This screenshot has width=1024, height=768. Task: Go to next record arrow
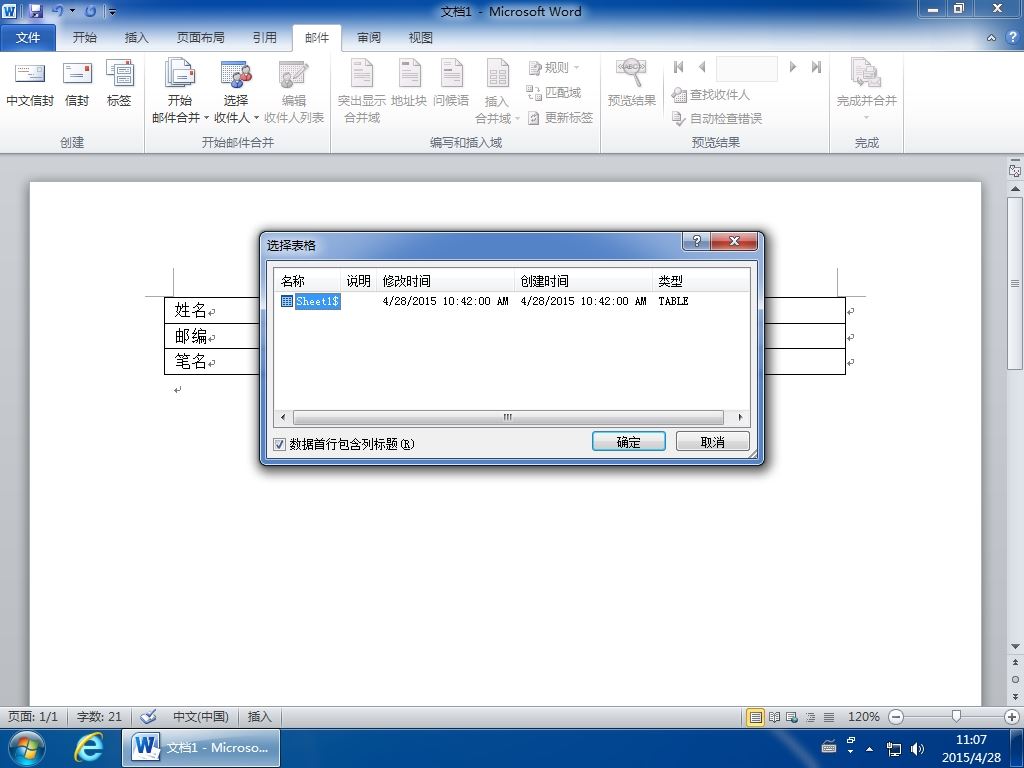point(793,67)
